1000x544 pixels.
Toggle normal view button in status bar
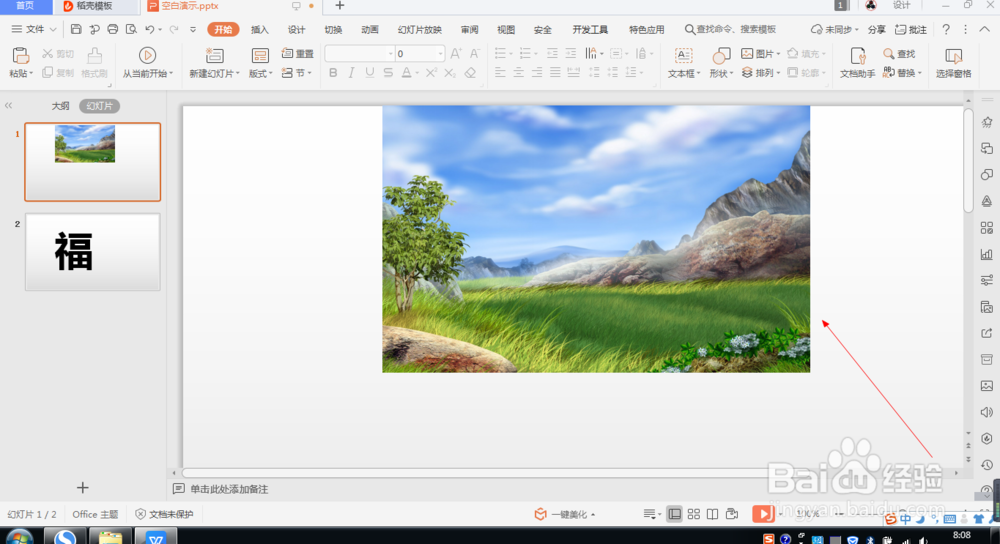(x=674, y=514)
